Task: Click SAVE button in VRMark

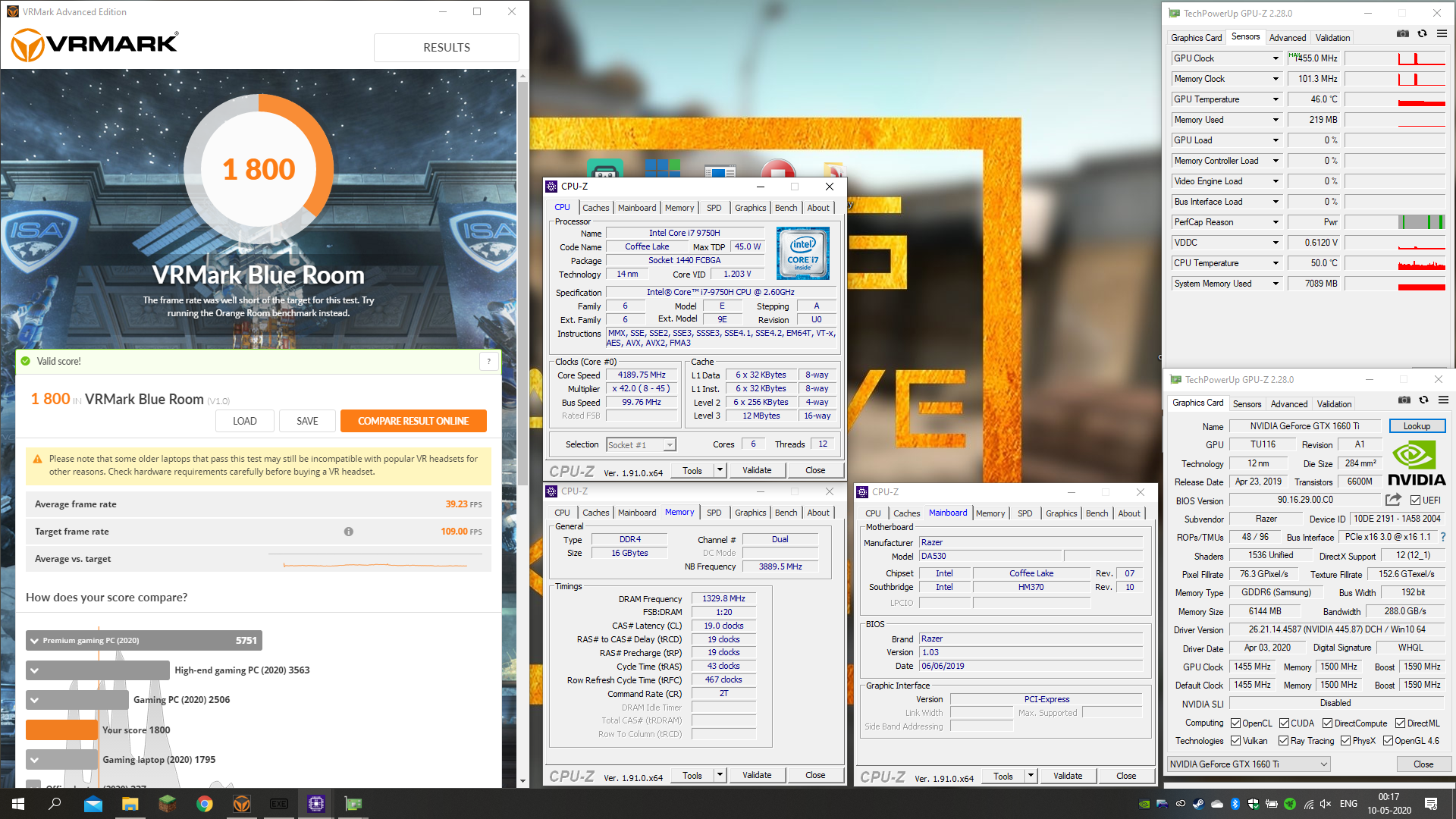Action: (307, 421)
